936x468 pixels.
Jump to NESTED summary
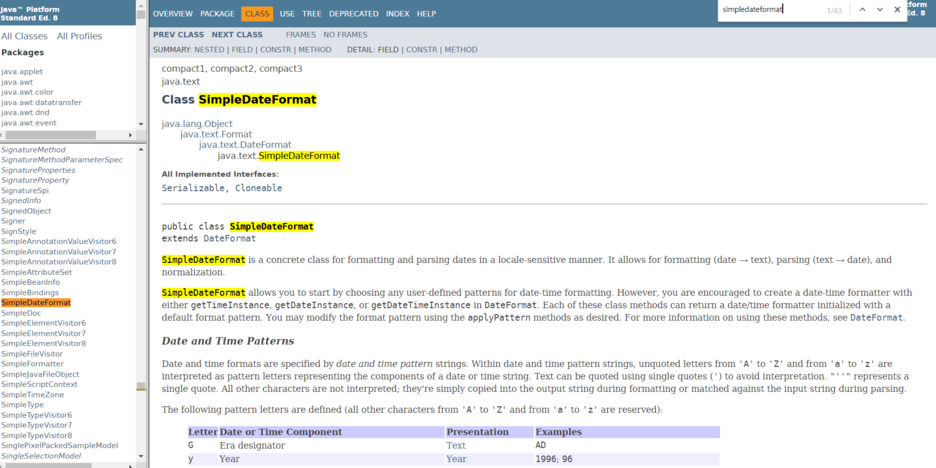pos(209,50)
